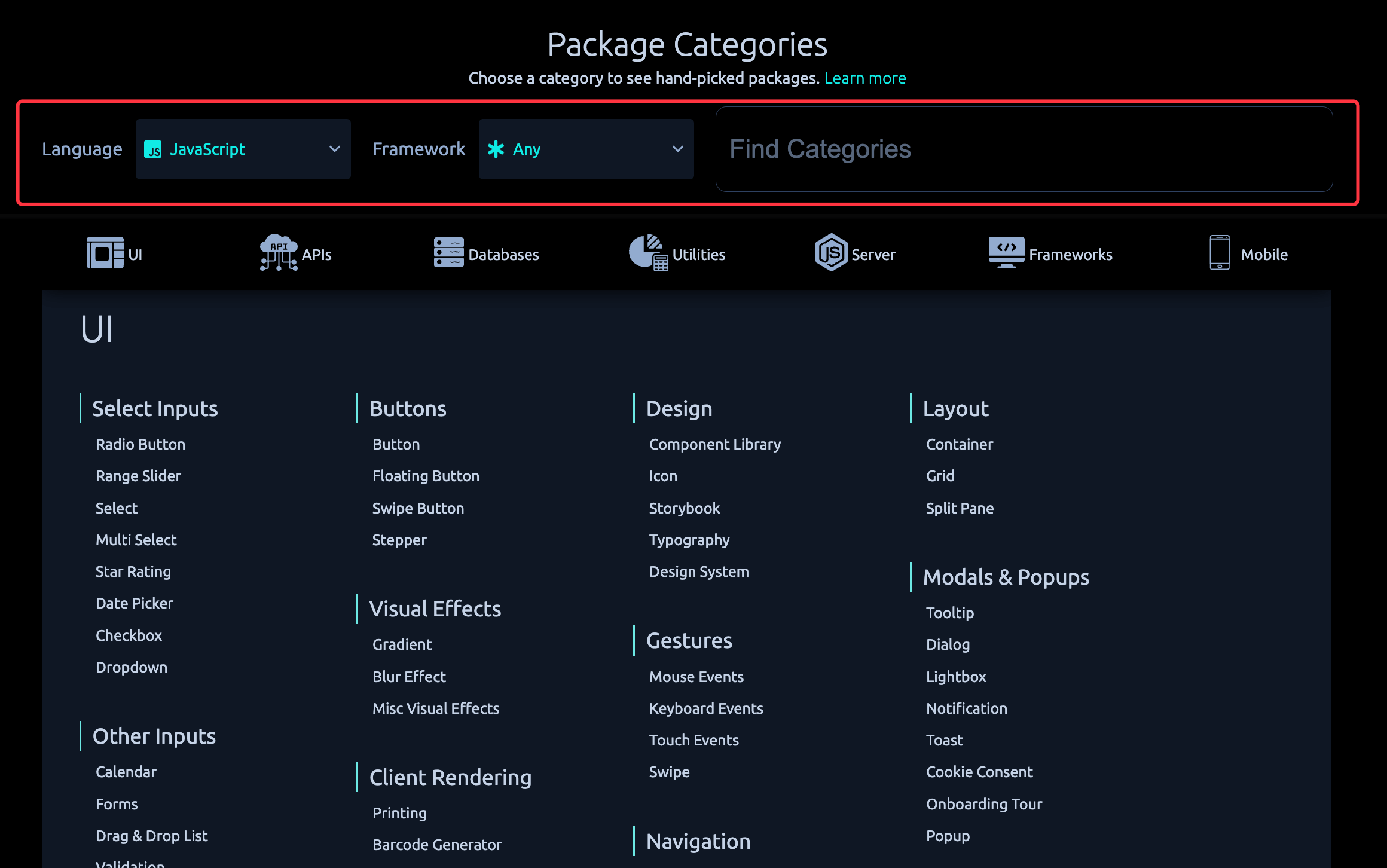1387x868 pixels.
Task: Open the Radio Button category
Action: pos(140,445)
